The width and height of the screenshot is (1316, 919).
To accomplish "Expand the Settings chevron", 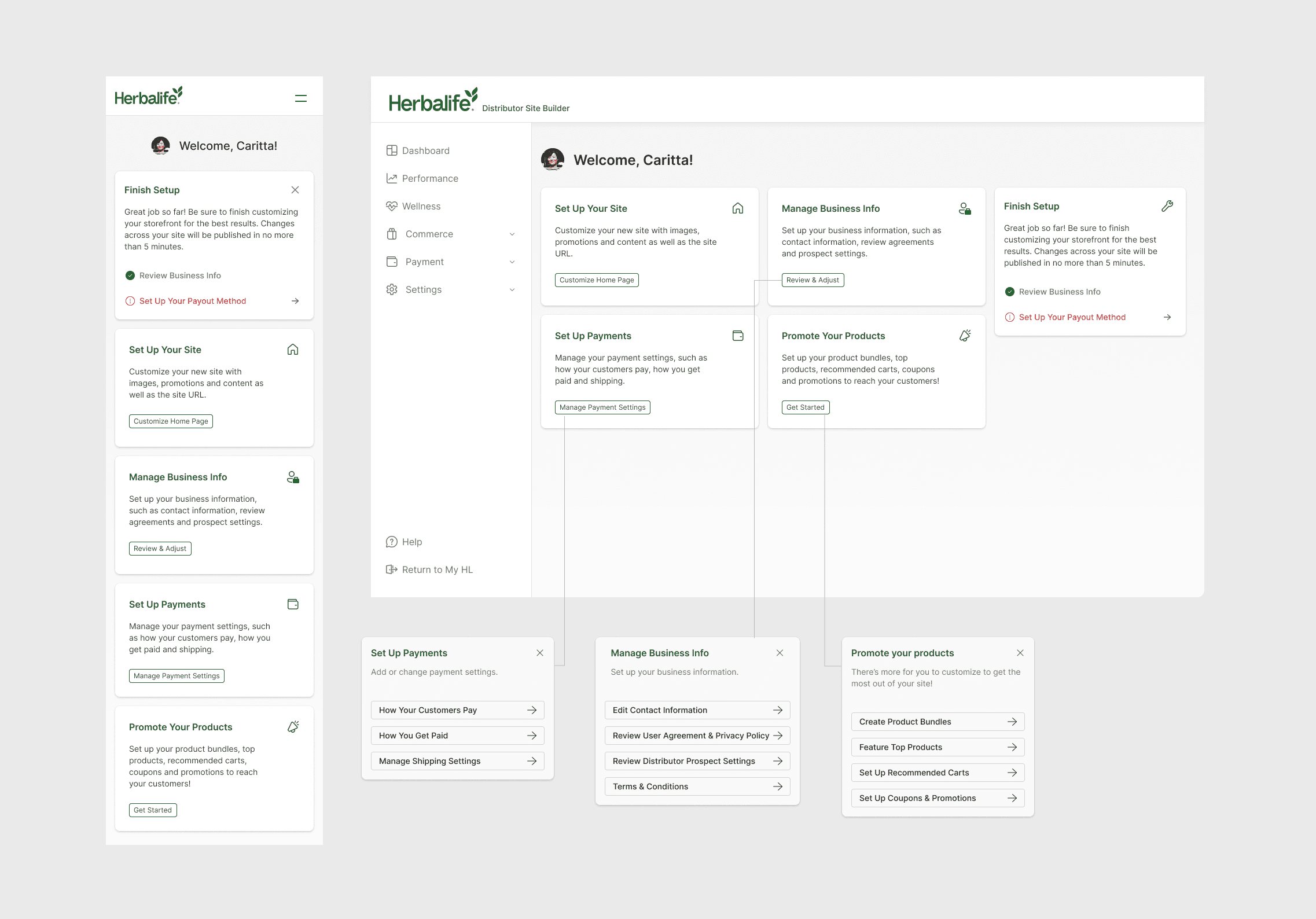I will click(512, 289).
